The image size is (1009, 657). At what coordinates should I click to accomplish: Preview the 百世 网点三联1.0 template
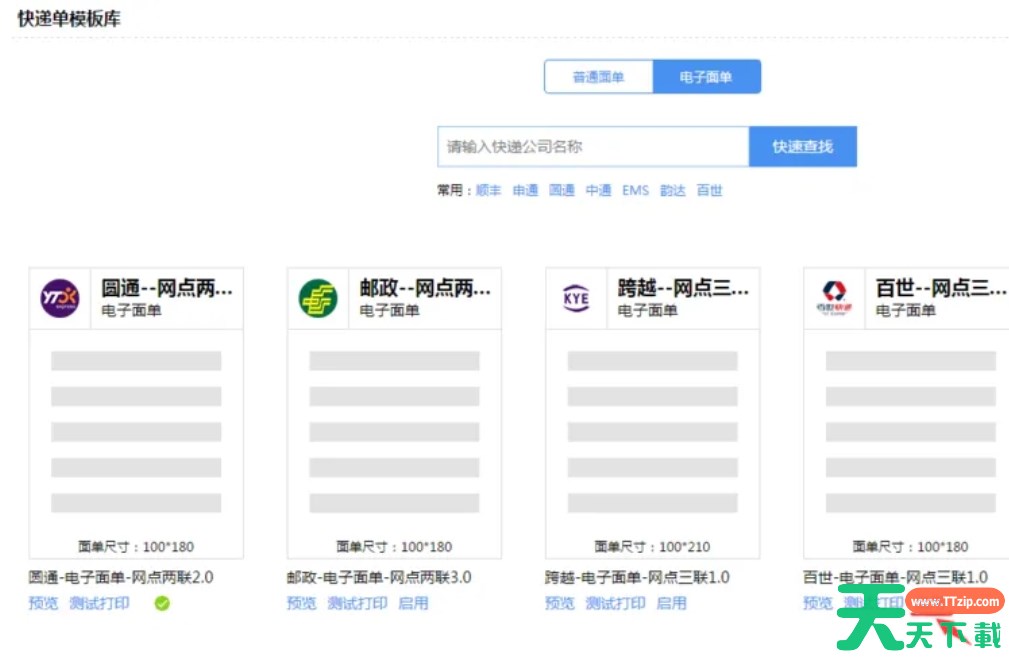pos(818,603)
